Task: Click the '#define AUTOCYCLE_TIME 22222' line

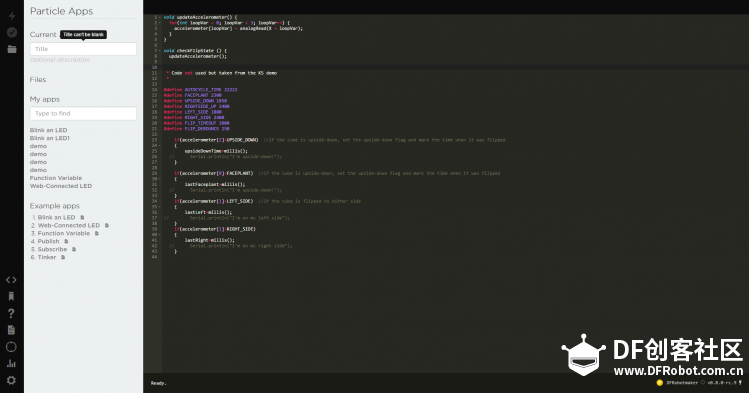Action: tap(200, 90)
